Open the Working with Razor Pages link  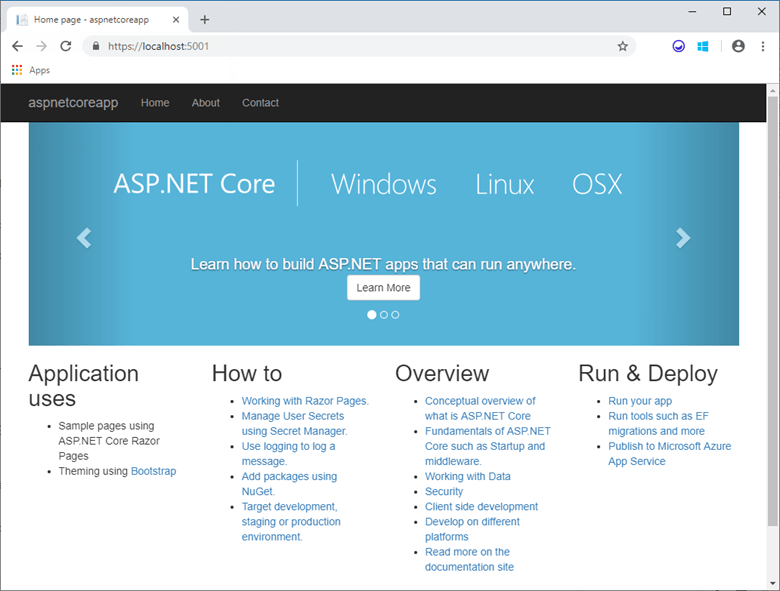pos(305,401)
